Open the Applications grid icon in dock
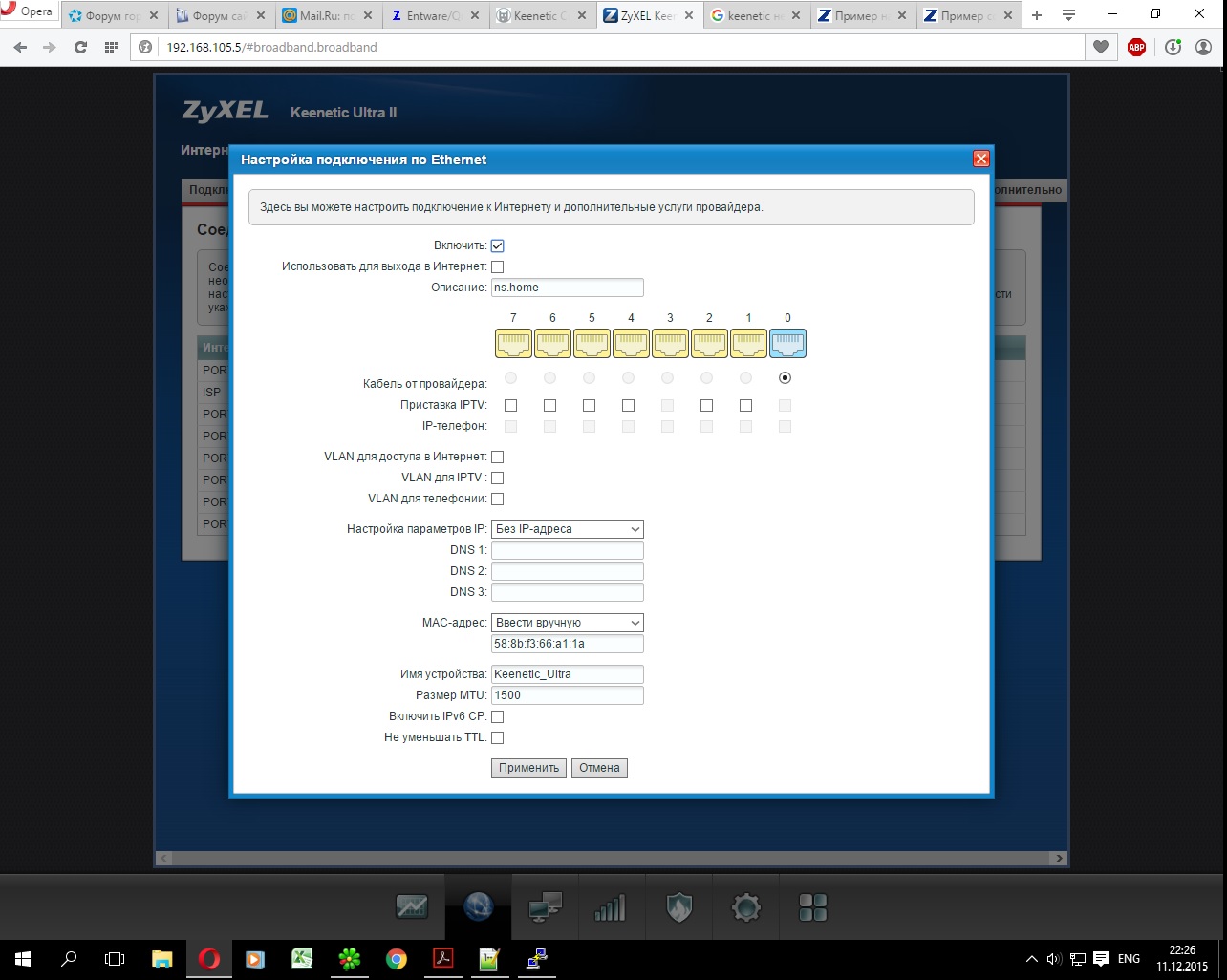 813,907
